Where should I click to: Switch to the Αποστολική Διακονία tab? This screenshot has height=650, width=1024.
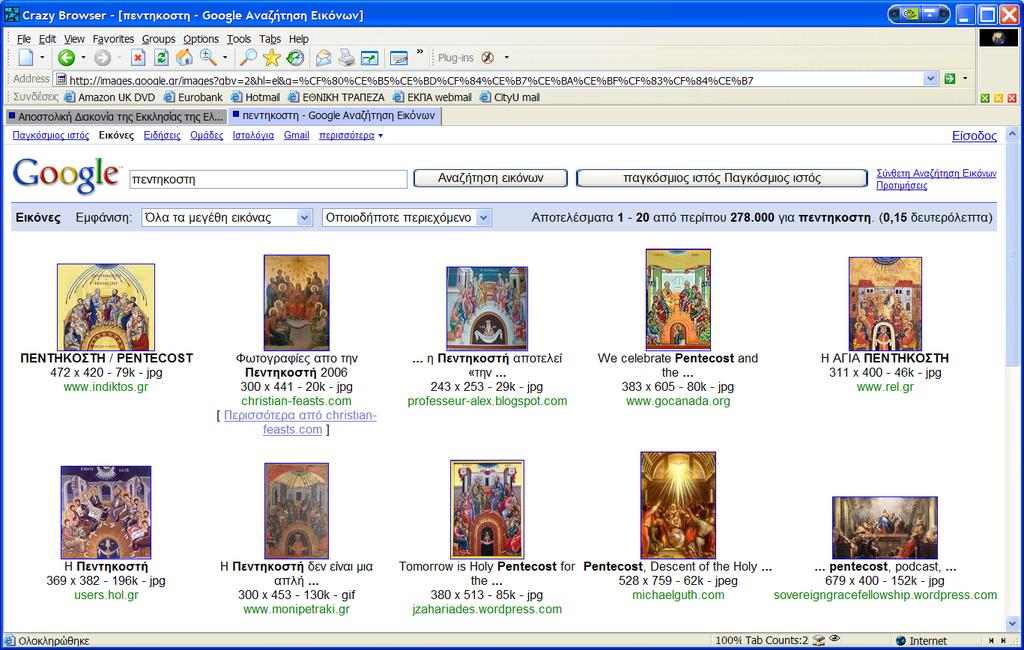tap(116, 116)
